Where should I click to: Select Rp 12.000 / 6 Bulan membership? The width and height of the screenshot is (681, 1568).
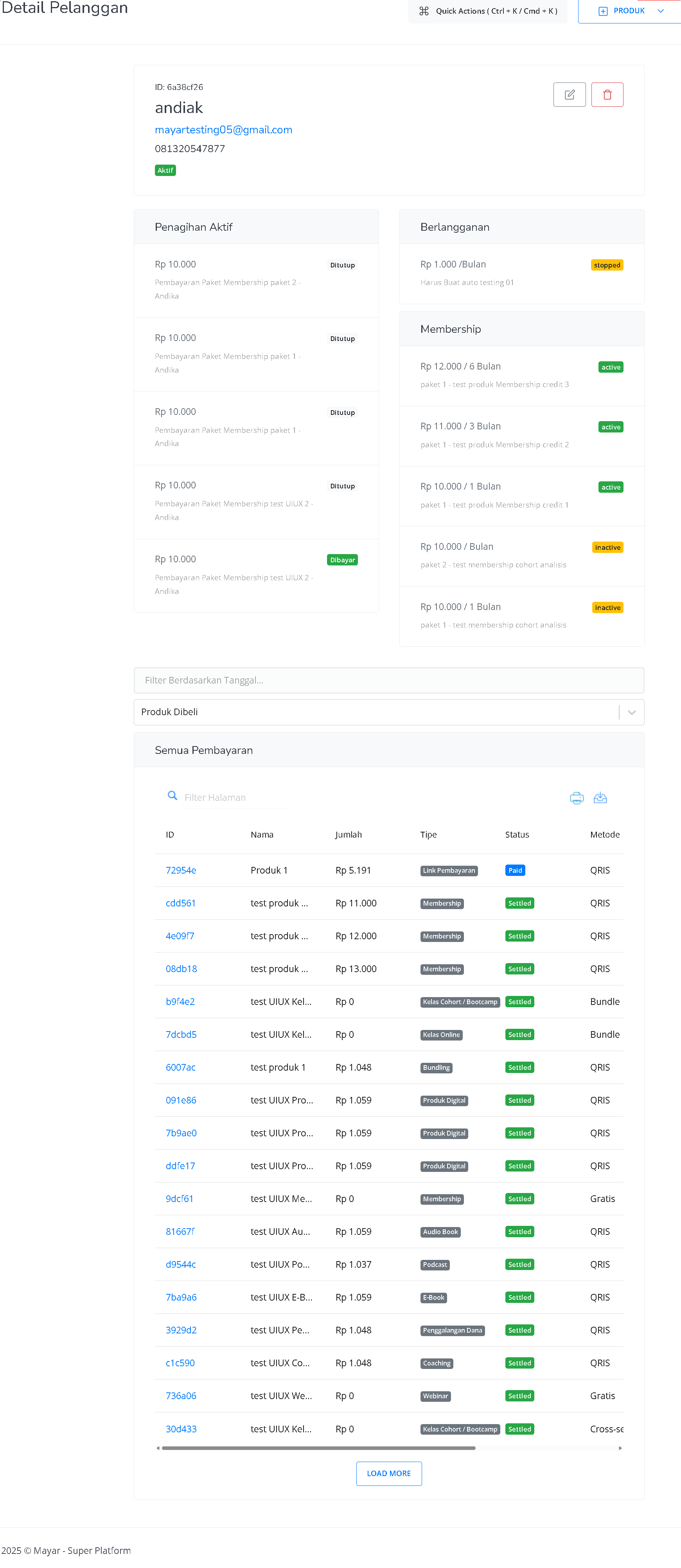click(x=521, y=375)
